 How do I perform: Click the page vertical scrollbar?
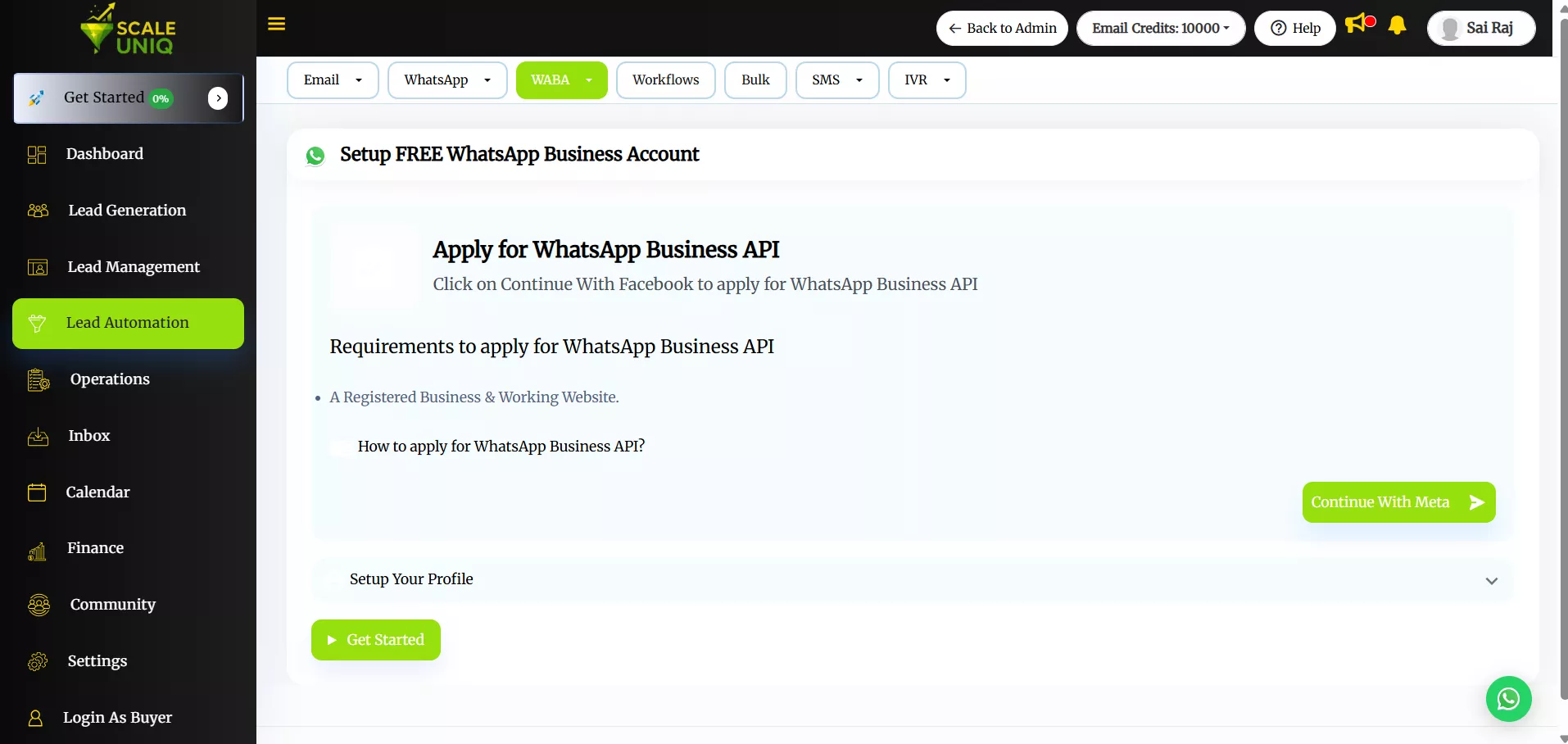(x=1563, y=361)
